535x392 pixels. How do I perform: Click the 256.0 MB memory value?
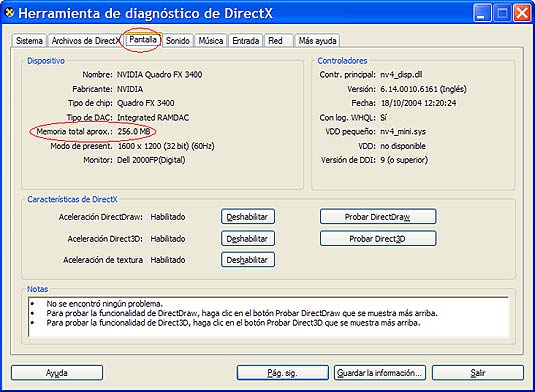tap(134, 131)
